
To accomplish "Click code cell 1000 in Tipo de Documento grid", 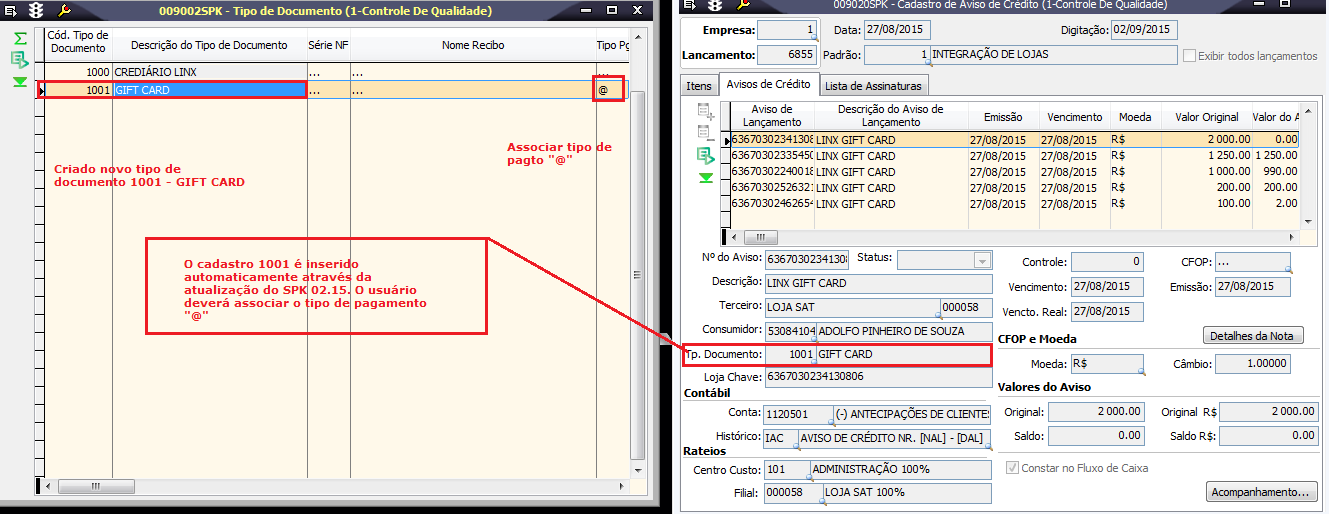I will pyautogui.click(x=78, y=72).
